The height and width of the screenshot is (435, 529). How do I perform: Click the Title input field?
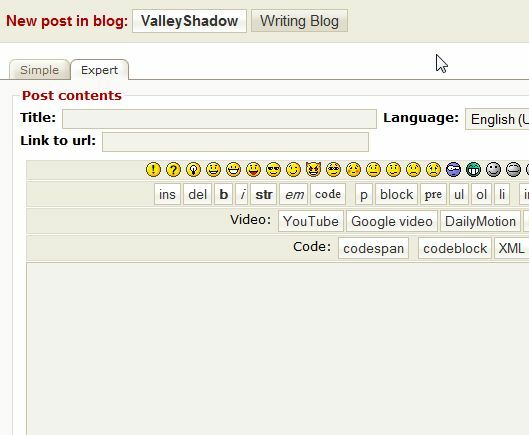click(x=219, y=119)
